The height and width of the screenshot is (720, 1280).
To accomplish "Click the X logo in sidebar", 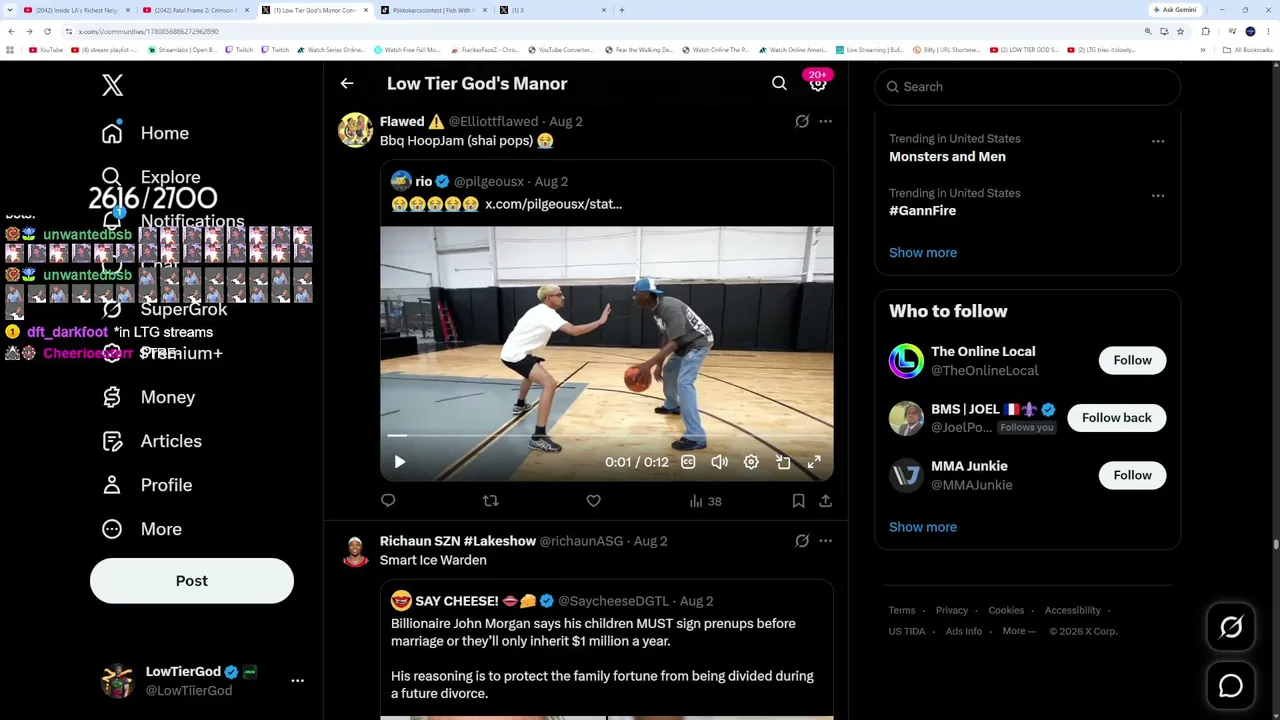I will point(112,85).
